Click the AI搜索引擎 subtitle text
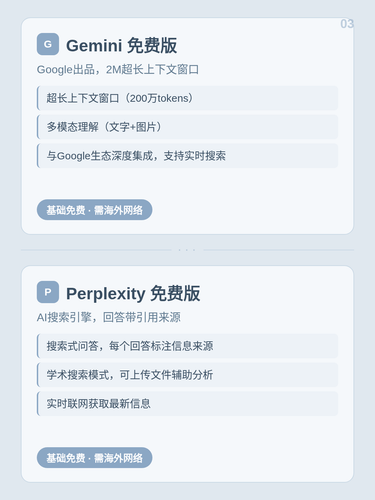The height and width of the screenshot is (500, 375). pyautogui.click(x=64, y=317)
